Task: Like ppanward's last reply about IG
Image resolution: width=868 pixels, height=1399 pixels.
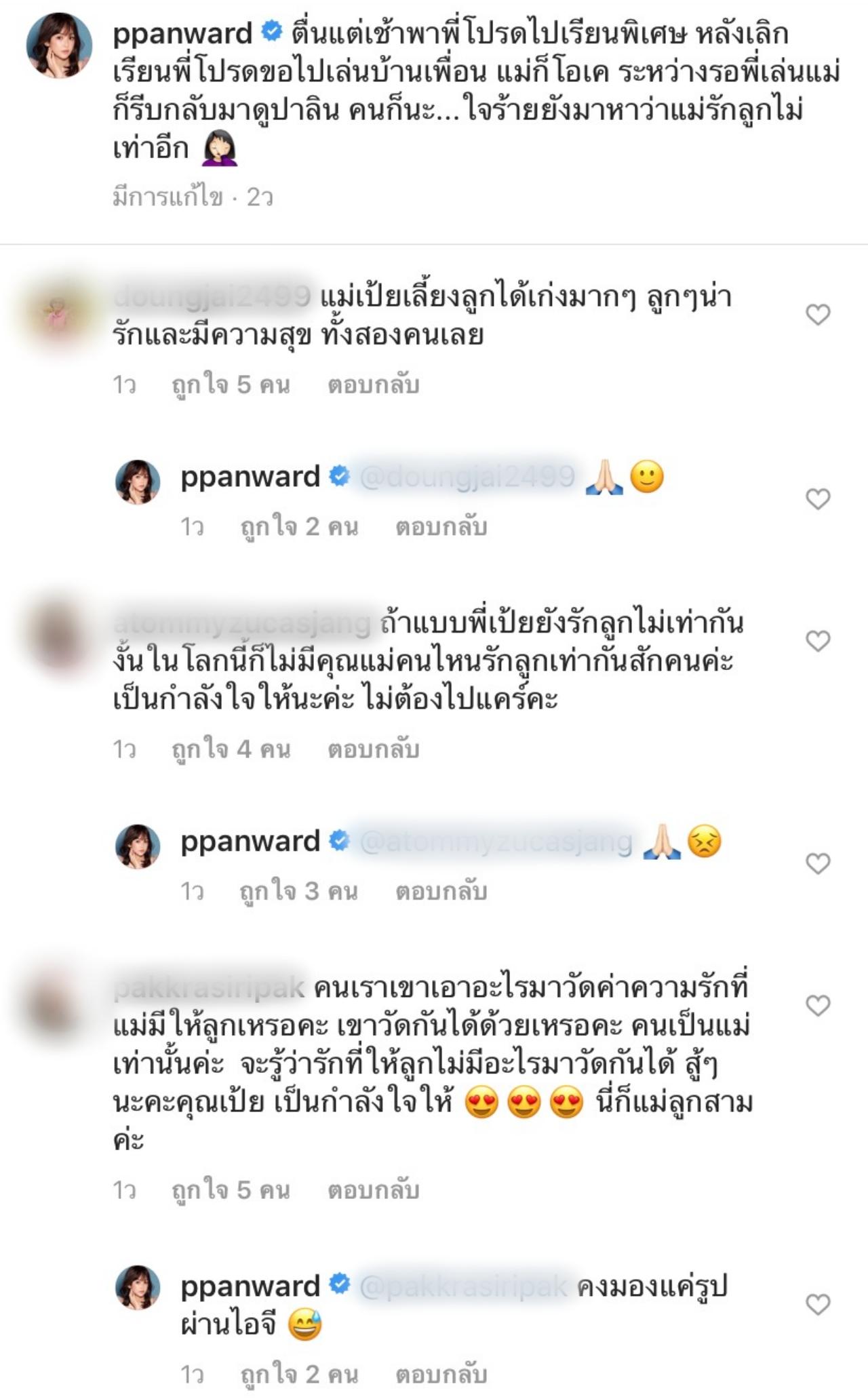Action: (818, 1304)
